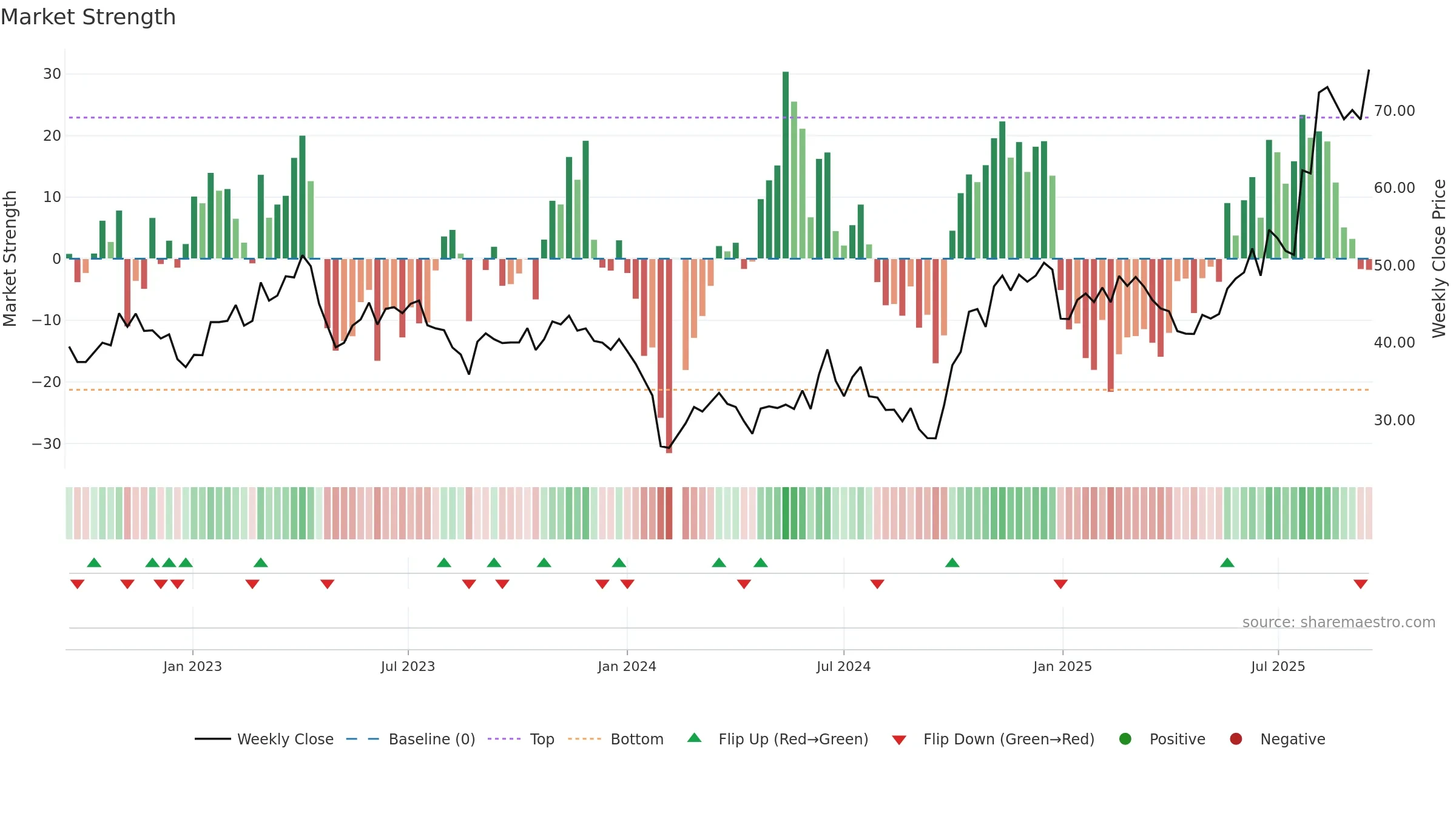The height and width of the screenshot is (819, 1456).
Task: Click the 30 tick on the left axis
Action: (52, 74)
